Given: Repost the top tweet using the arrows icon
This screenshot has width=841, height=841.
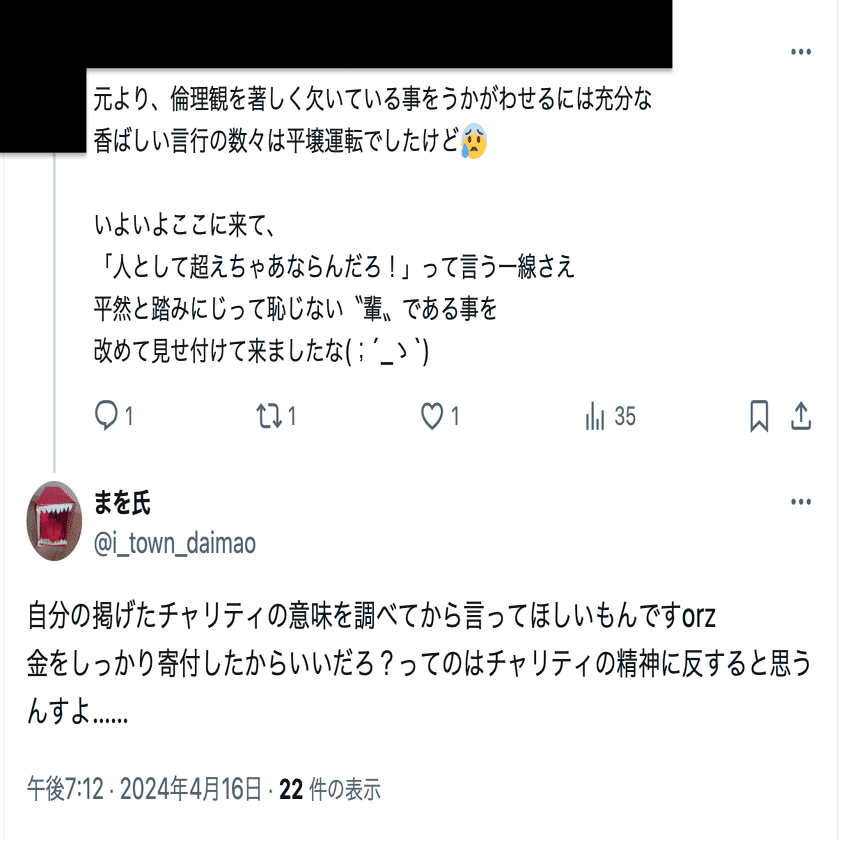Looking at the screenshot, I should coord(269,416).
